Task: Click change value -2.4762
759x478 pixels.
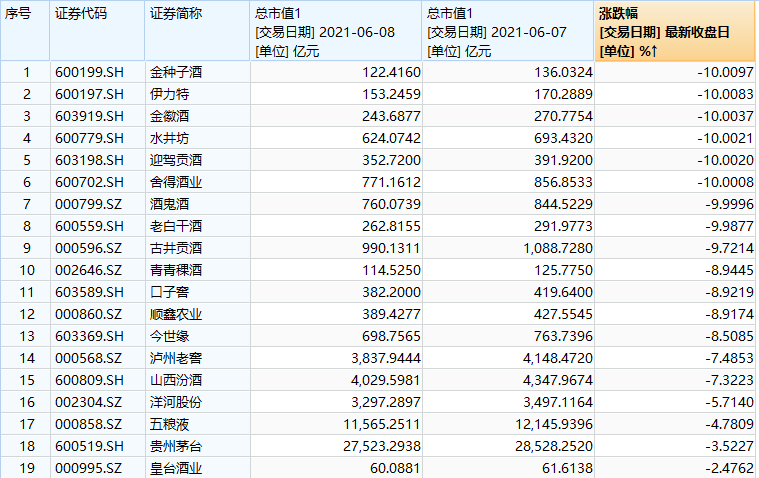Action: pyautogui.click(x=729, y=468)
